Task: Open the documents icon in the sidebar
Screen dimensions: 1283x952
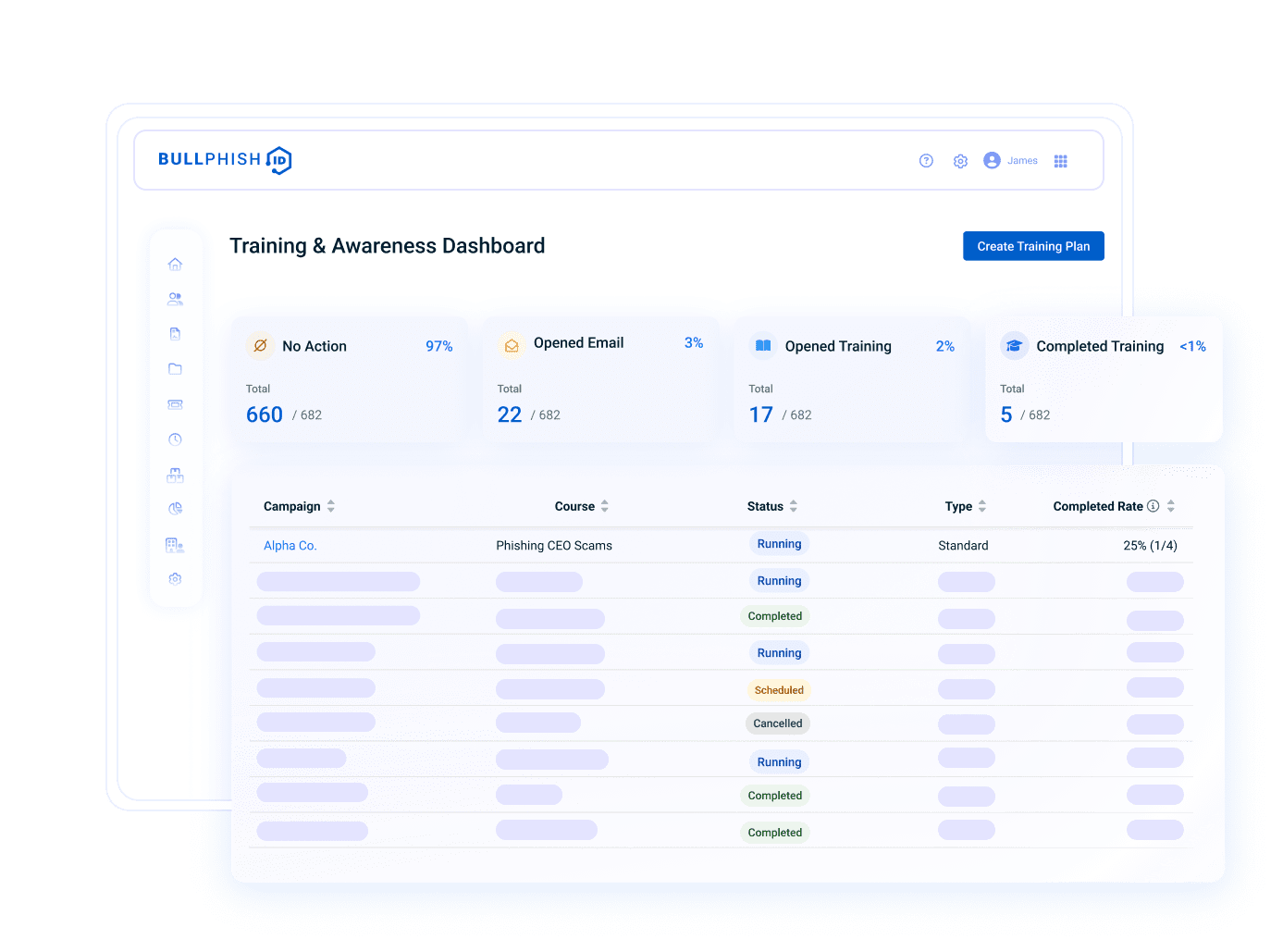Action: click(x=175, y=333)
